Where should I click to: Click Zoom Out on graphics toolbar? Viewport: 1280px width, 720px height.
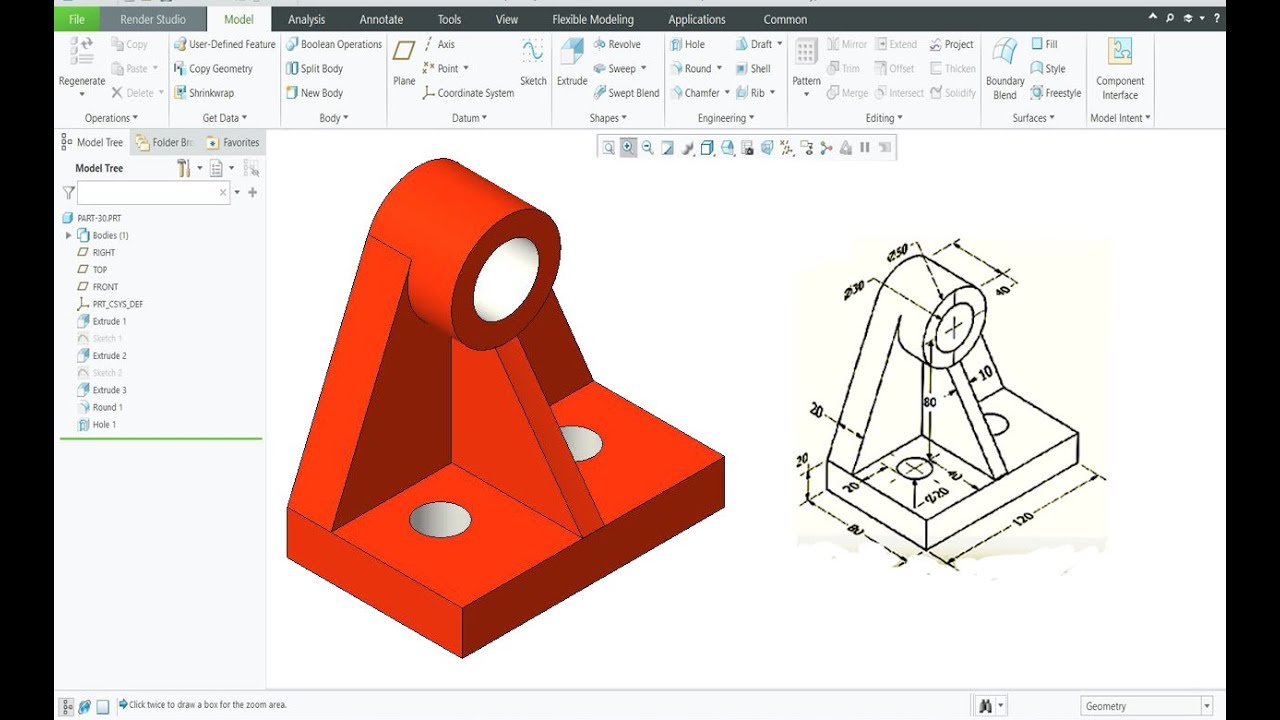tap(648, 148)
